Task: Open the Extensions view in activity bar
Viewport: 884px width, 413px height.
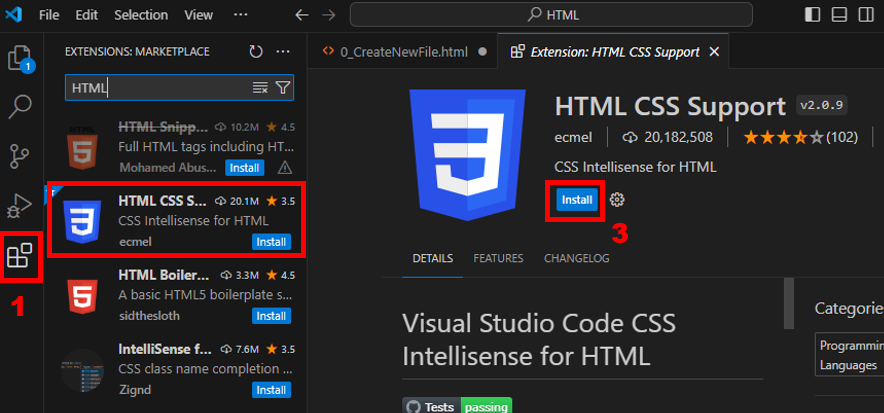Action: (x=19, y=255)
